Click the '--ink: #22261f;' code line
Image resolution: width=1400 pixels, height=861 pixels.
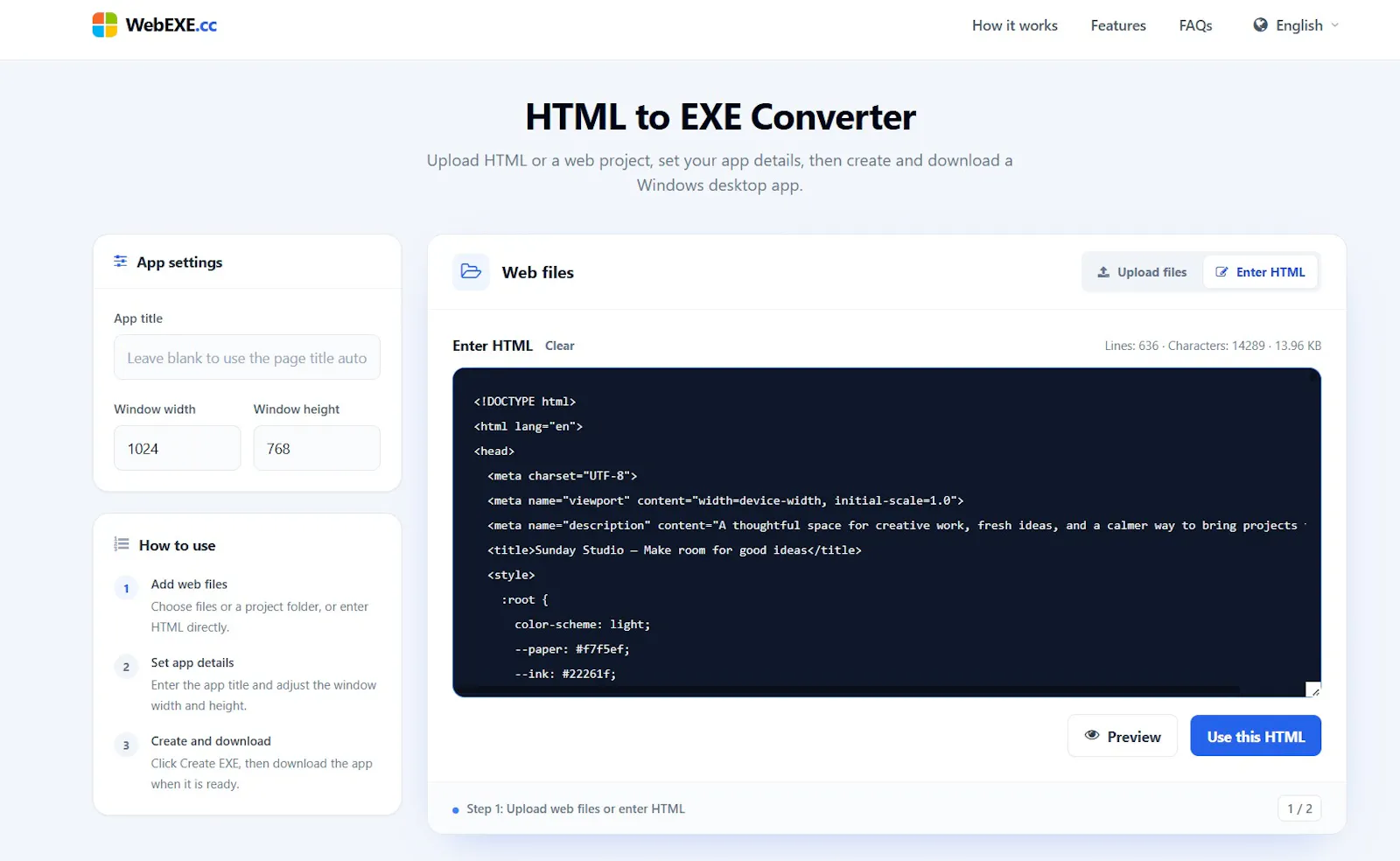(x=565, y=674)
